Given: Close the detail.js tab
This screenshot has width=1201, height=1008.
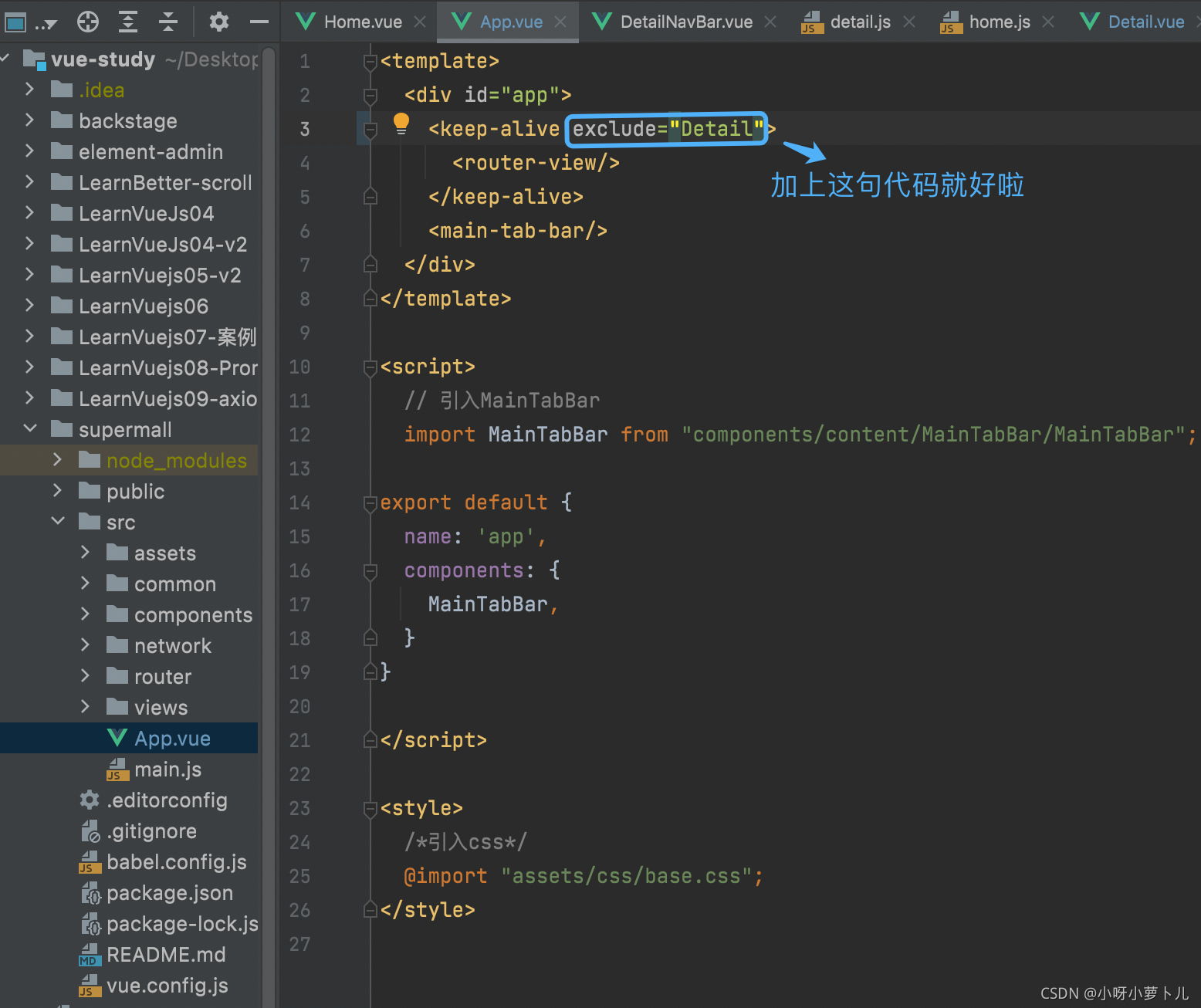Looking at the screenshot, I should click(x=909, y=22).
